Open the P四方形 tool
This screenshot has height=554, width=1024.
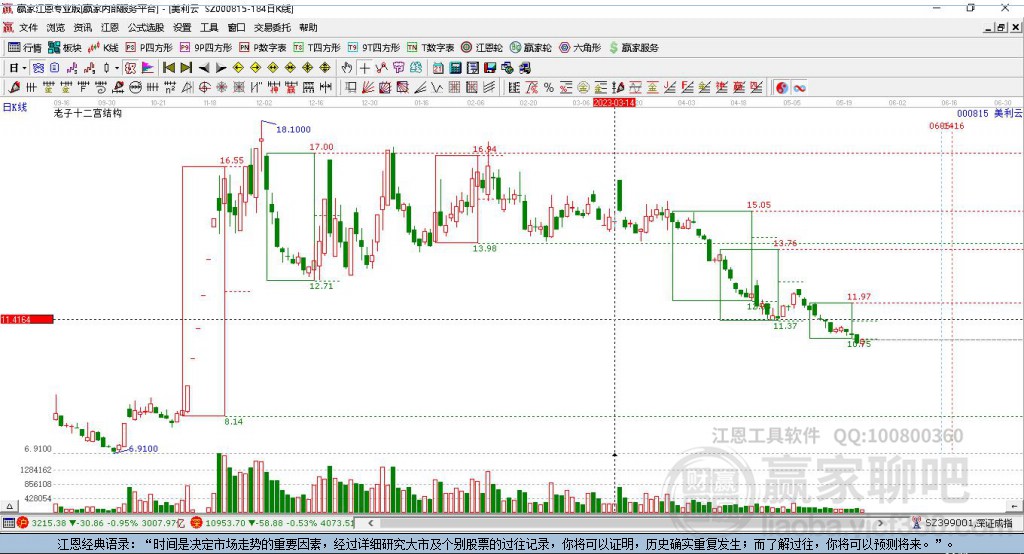149,48
